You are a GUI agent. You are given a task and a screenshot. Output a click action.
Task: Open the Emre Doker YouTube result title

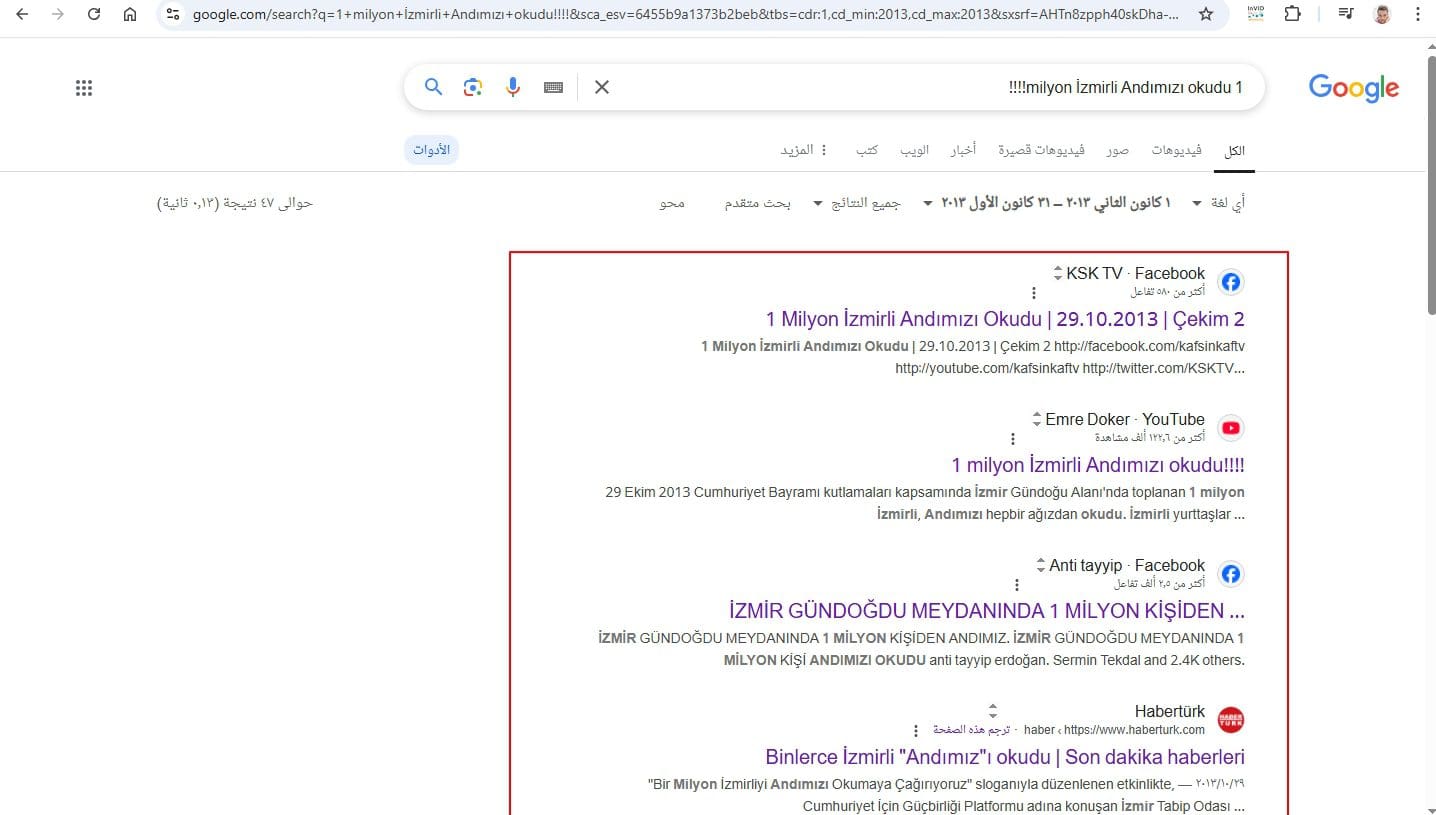(1097, 465)
